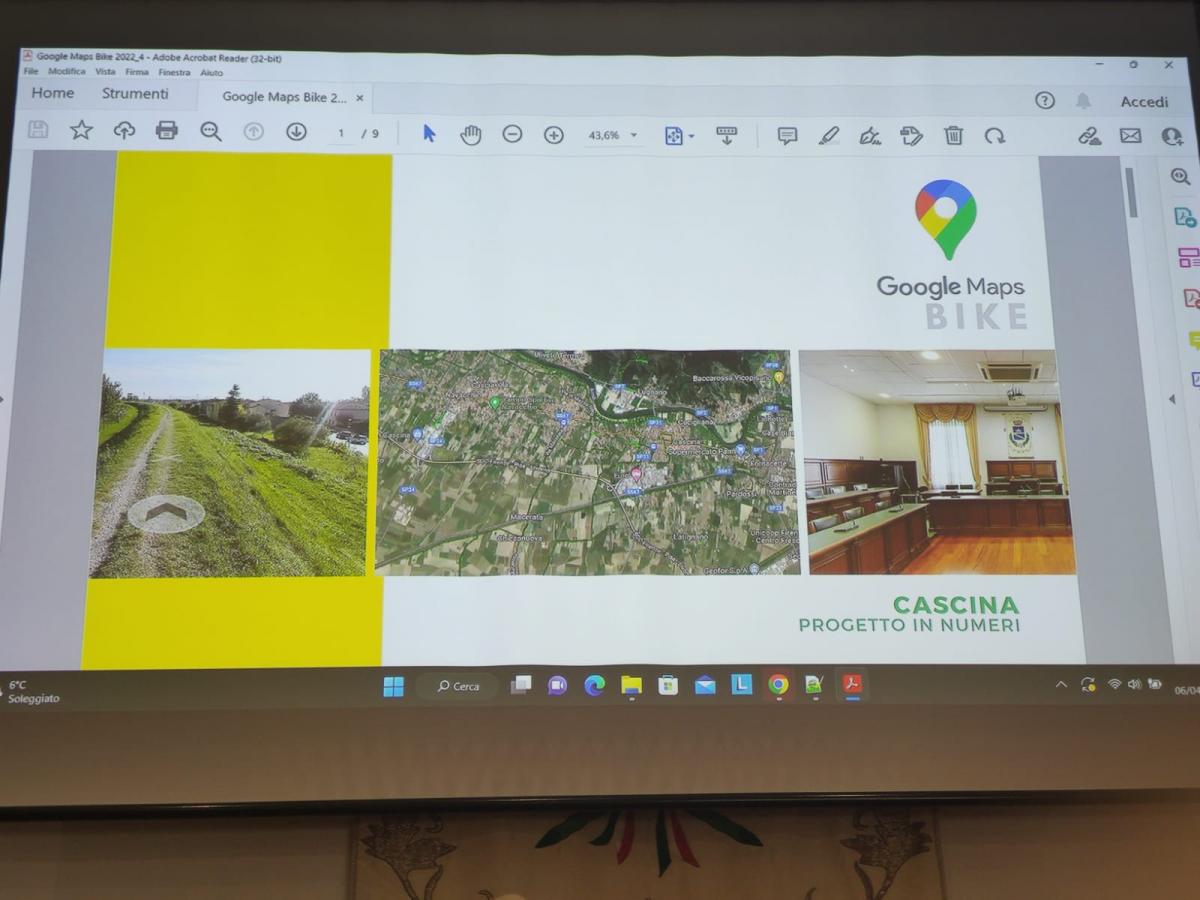Zoom out with the minus button
Viewport: 1200px width, 900px height.
[512, 134]
